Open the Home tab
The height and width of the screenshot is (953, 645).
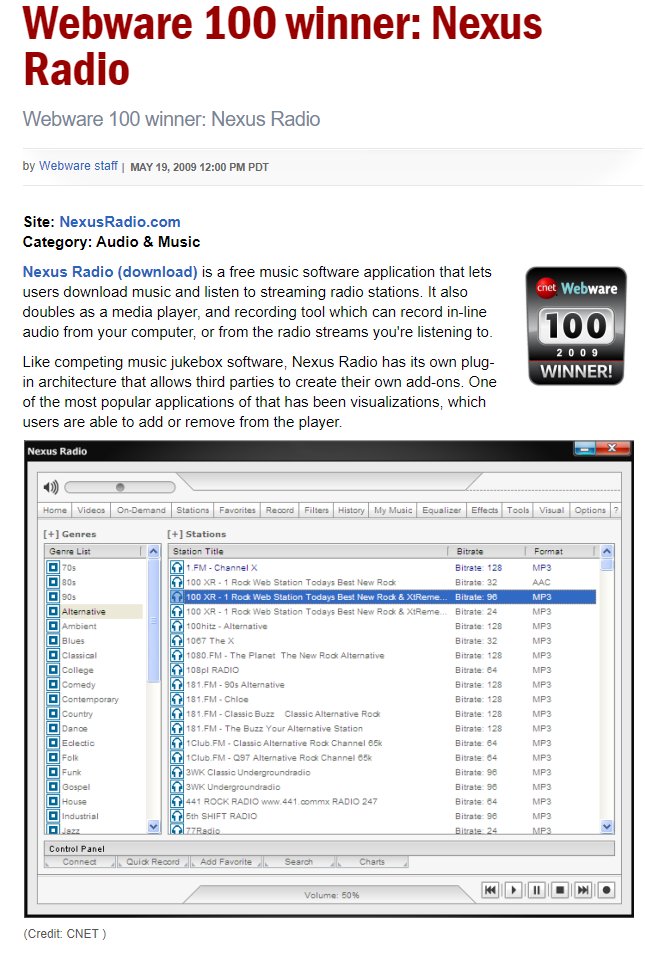(x=55, y=511)
